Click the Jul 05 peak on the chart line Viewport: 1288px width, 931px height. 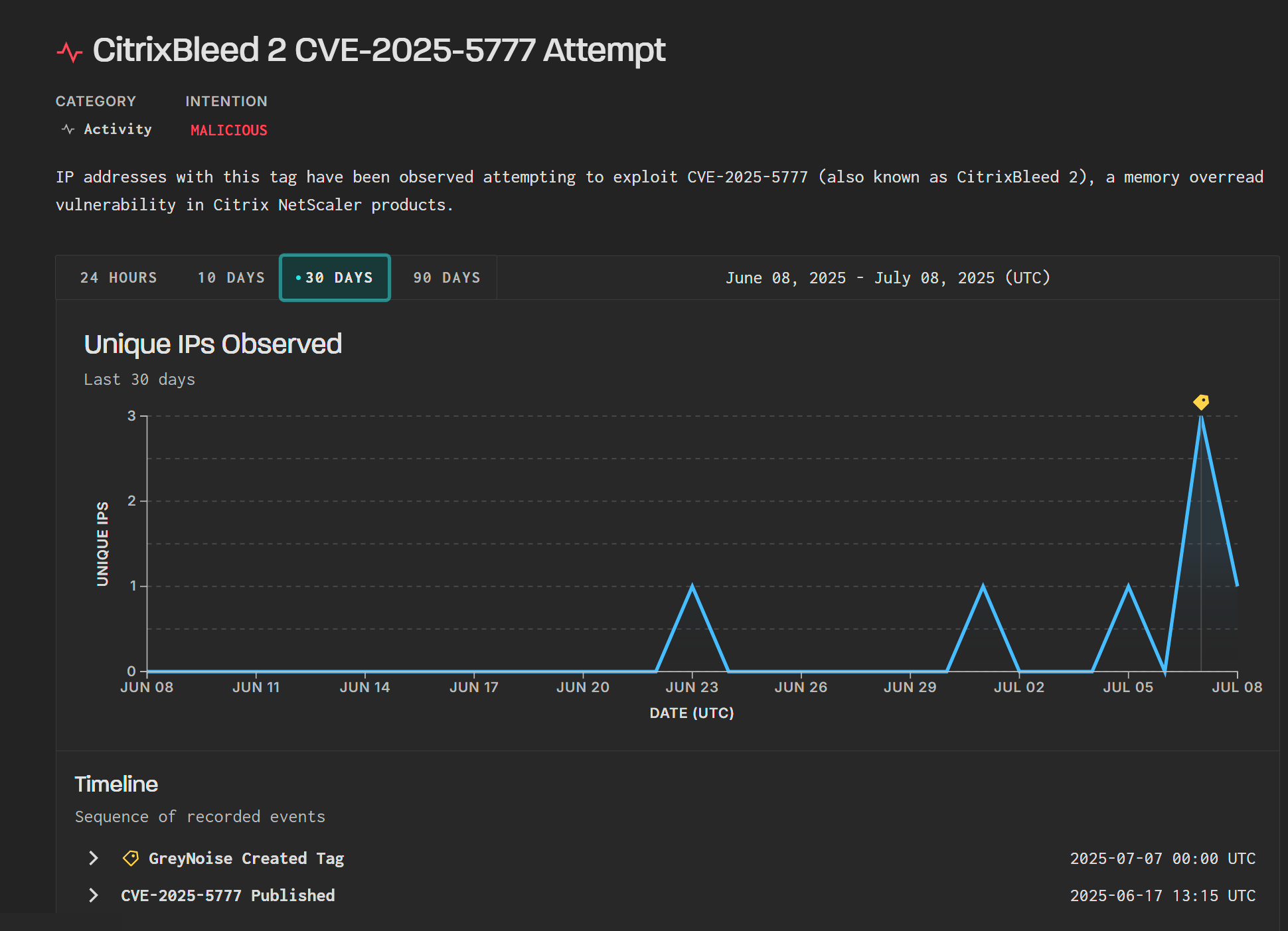(1128, 587)
